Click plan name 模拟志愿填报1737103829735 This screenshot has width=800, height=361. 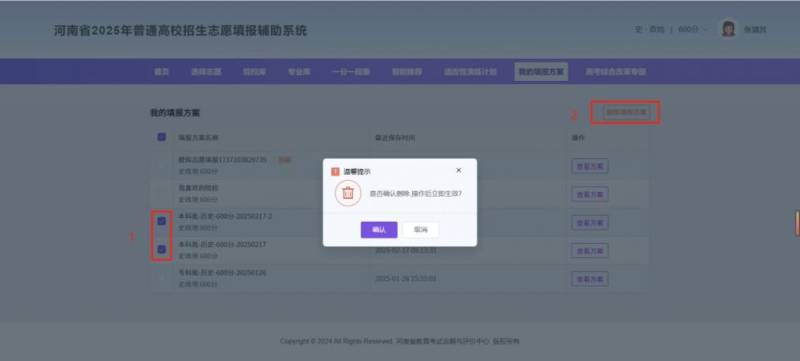[x=222, y=160]
